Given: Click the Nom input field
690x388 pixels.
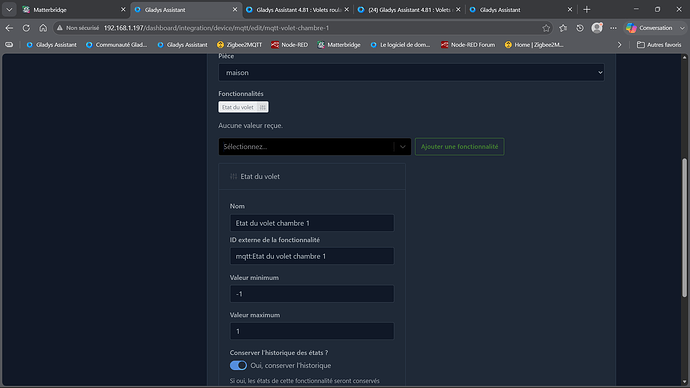Looking at the screenshot, I should (x=312, y=223).
